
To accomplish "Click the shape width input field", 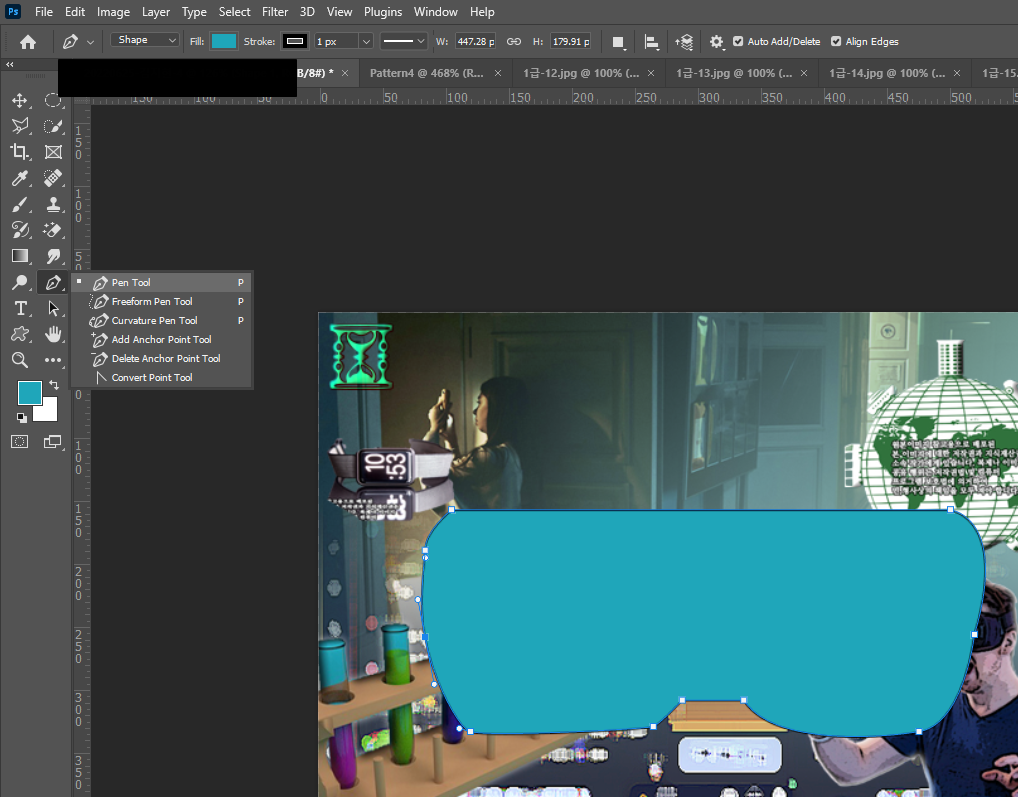I will tap(475, 42).
